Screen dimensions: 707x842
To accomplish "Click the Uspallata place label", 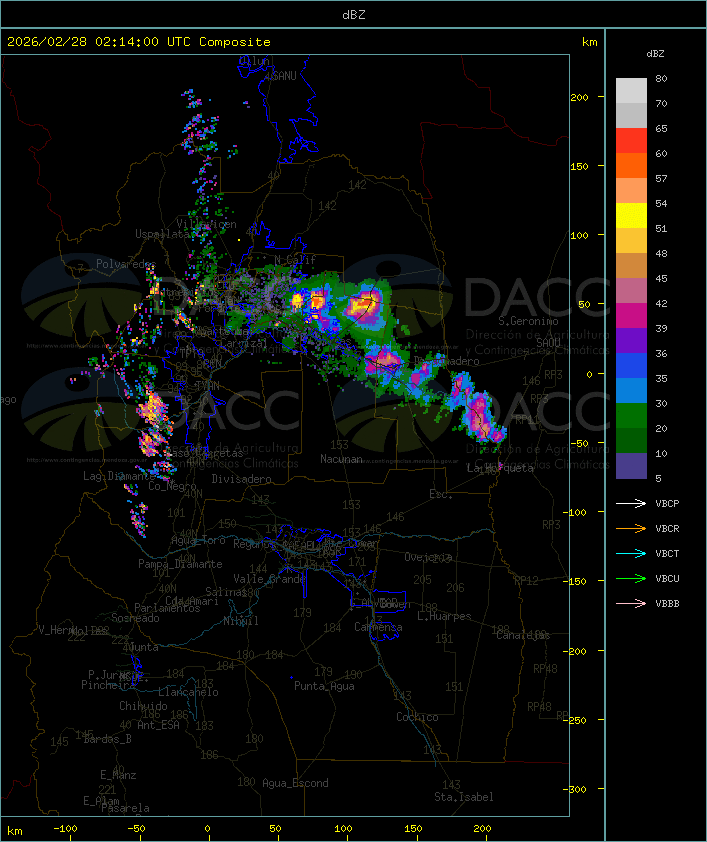I will coord(163,234).
